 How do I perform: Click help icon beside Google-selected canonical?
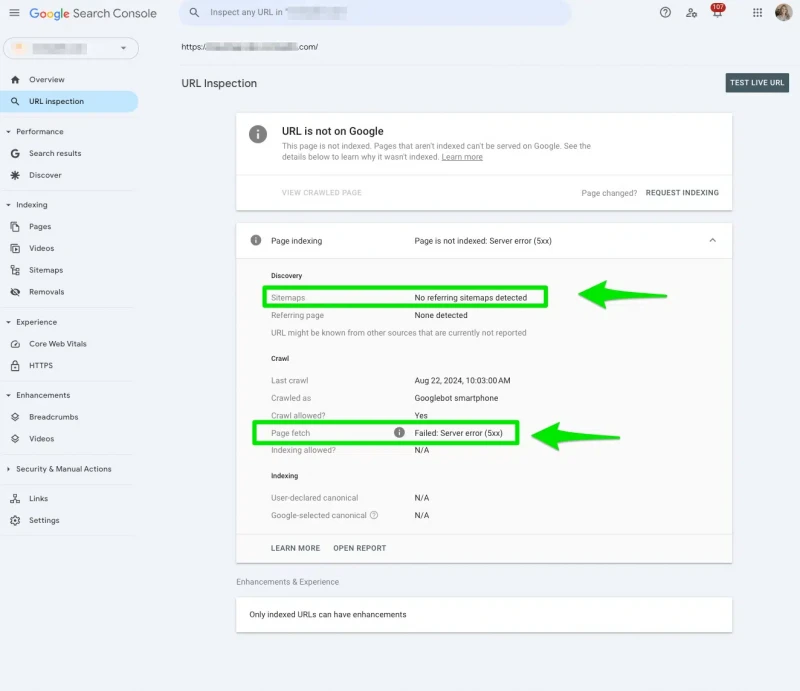point(374,515)
